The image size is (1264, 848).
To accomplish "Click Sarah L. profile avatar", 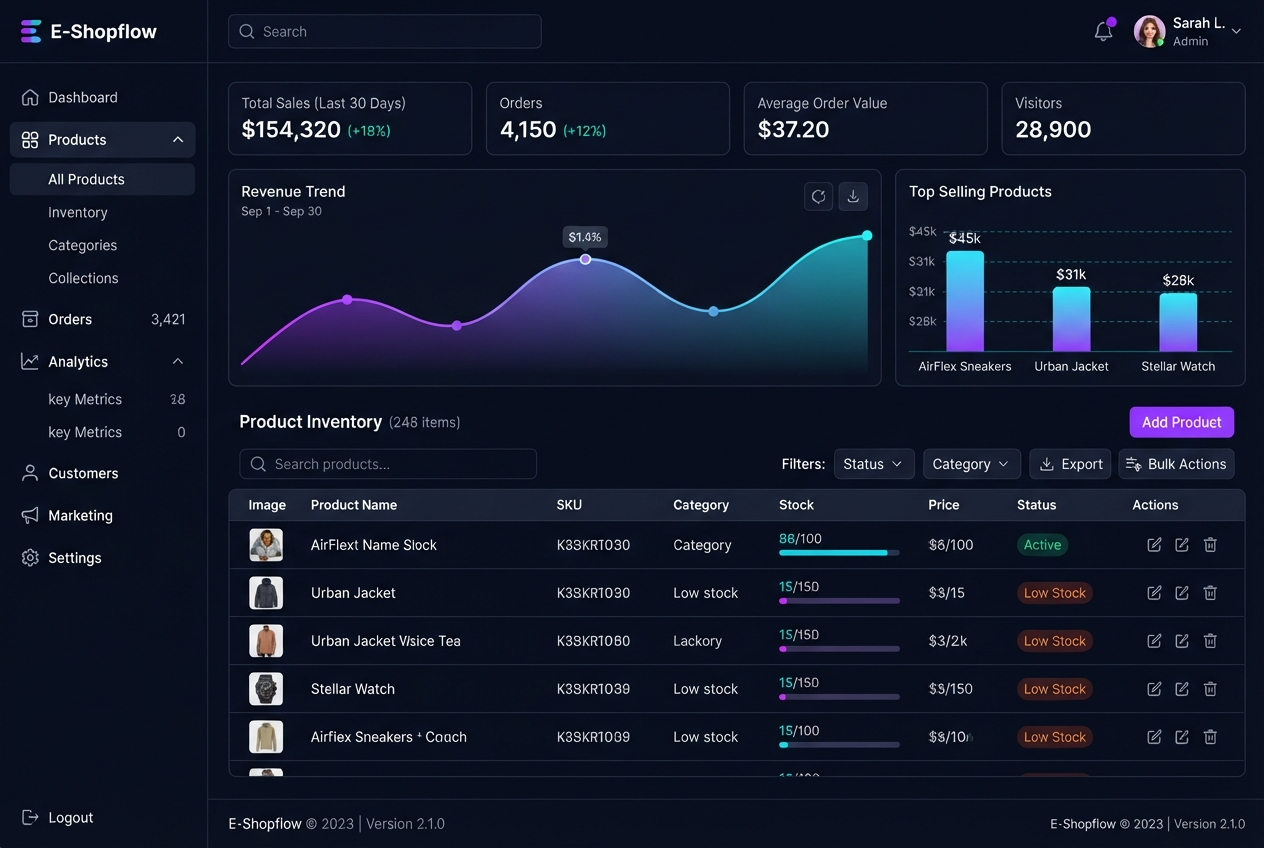I will [1149, 31].
